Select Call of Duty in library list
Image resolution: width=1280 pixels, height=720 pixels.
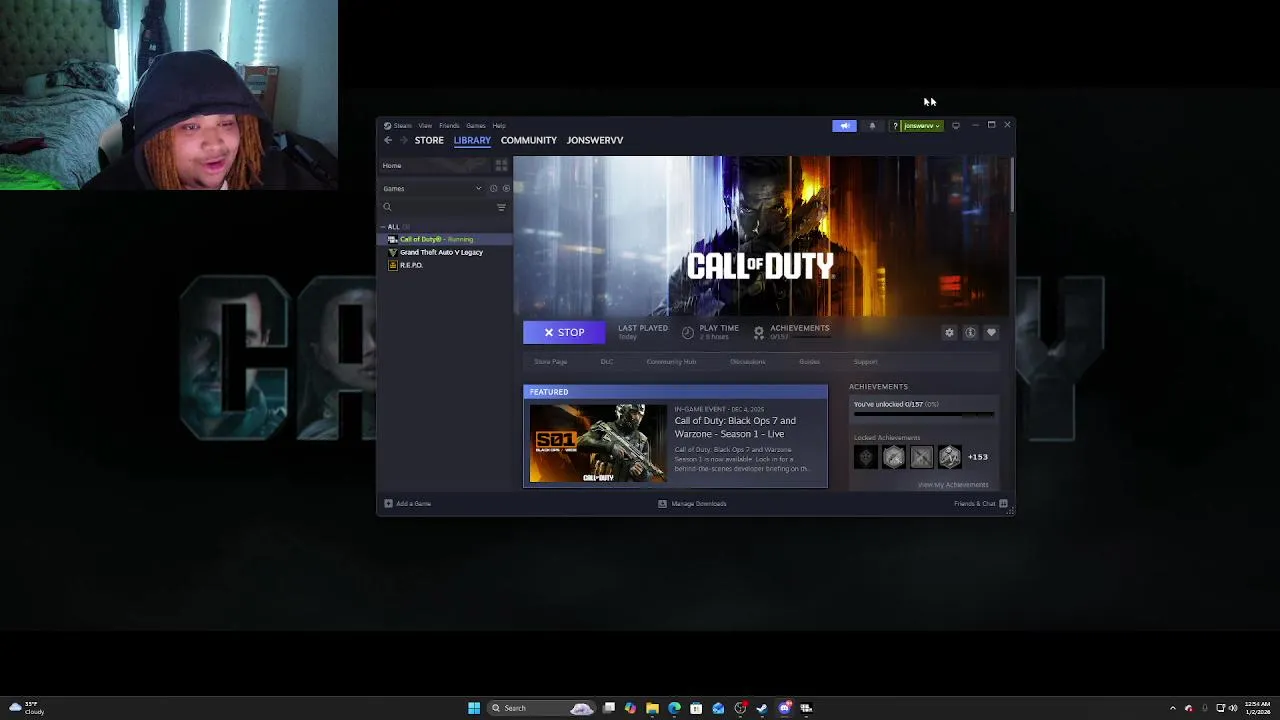click(446, 239)
